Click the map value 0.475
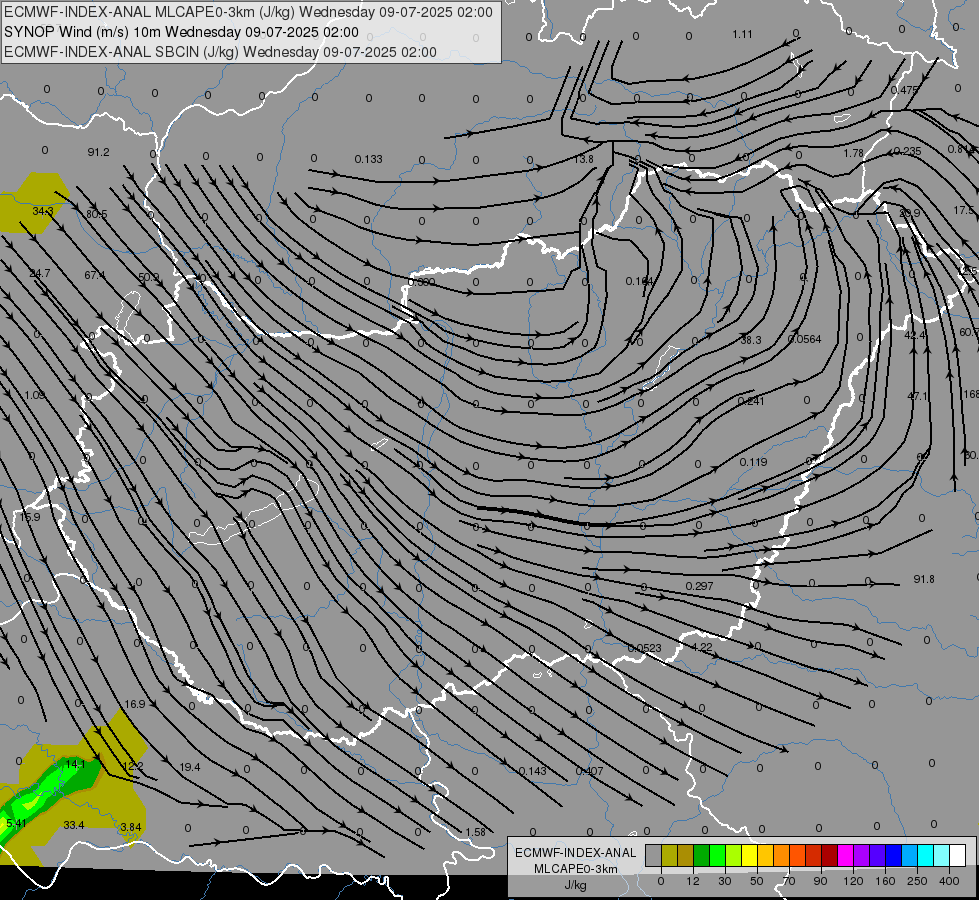The image size is (979, 900). pos(905,90)
